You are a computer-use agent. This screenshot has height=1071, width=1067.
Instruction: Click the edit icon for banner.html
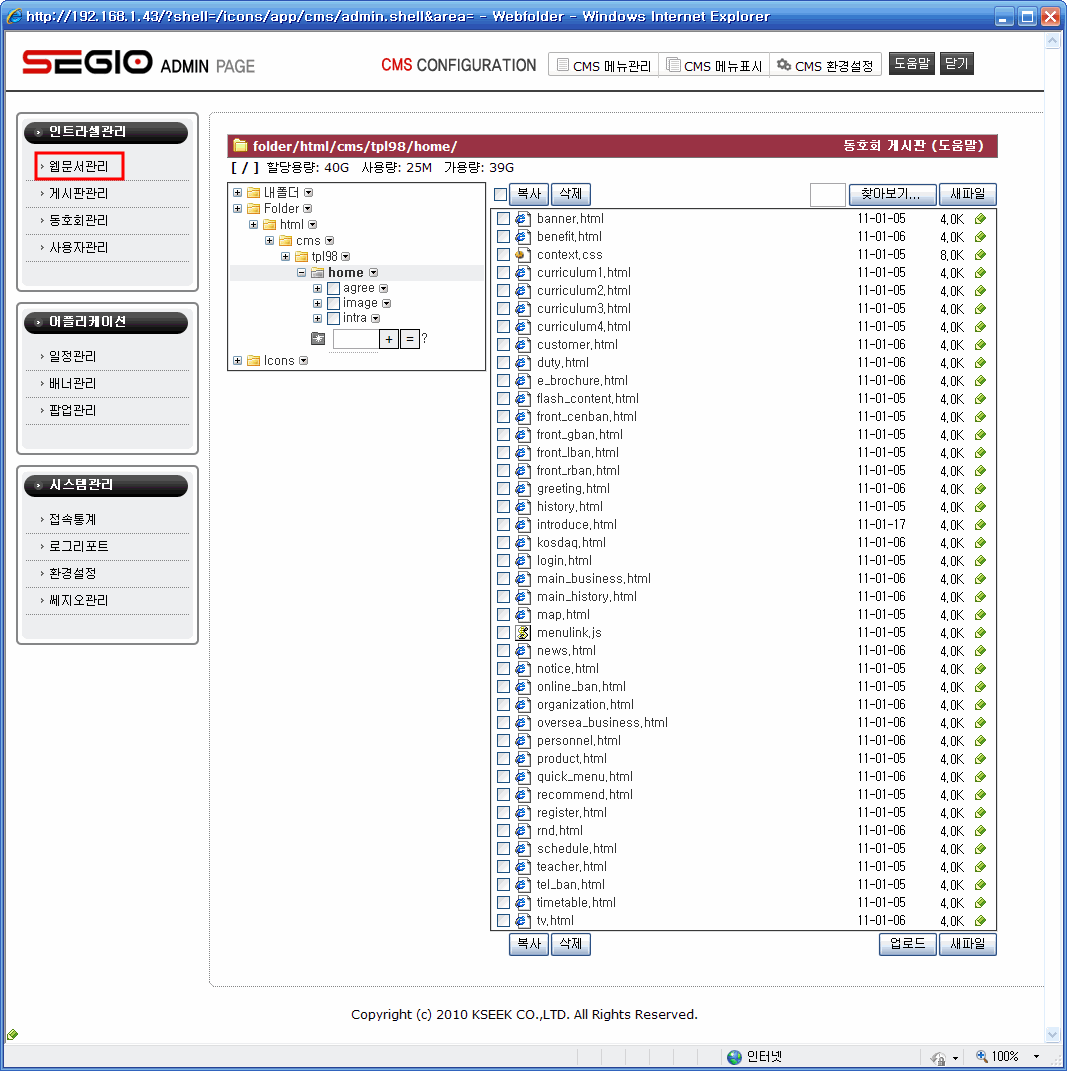point(980,219)
